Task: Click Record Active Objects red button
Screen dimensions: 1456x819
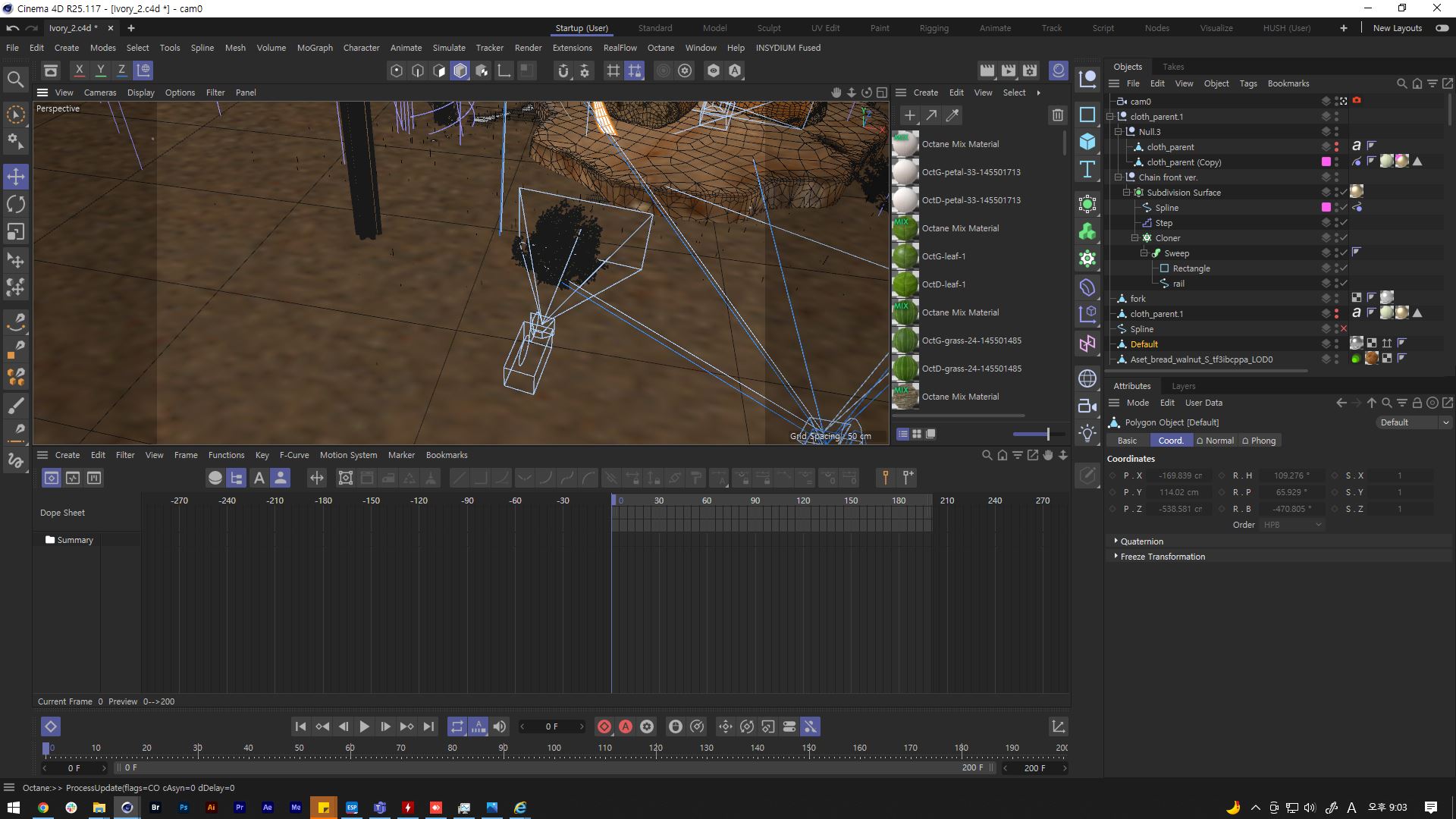Action: click(x=604, y=726)
